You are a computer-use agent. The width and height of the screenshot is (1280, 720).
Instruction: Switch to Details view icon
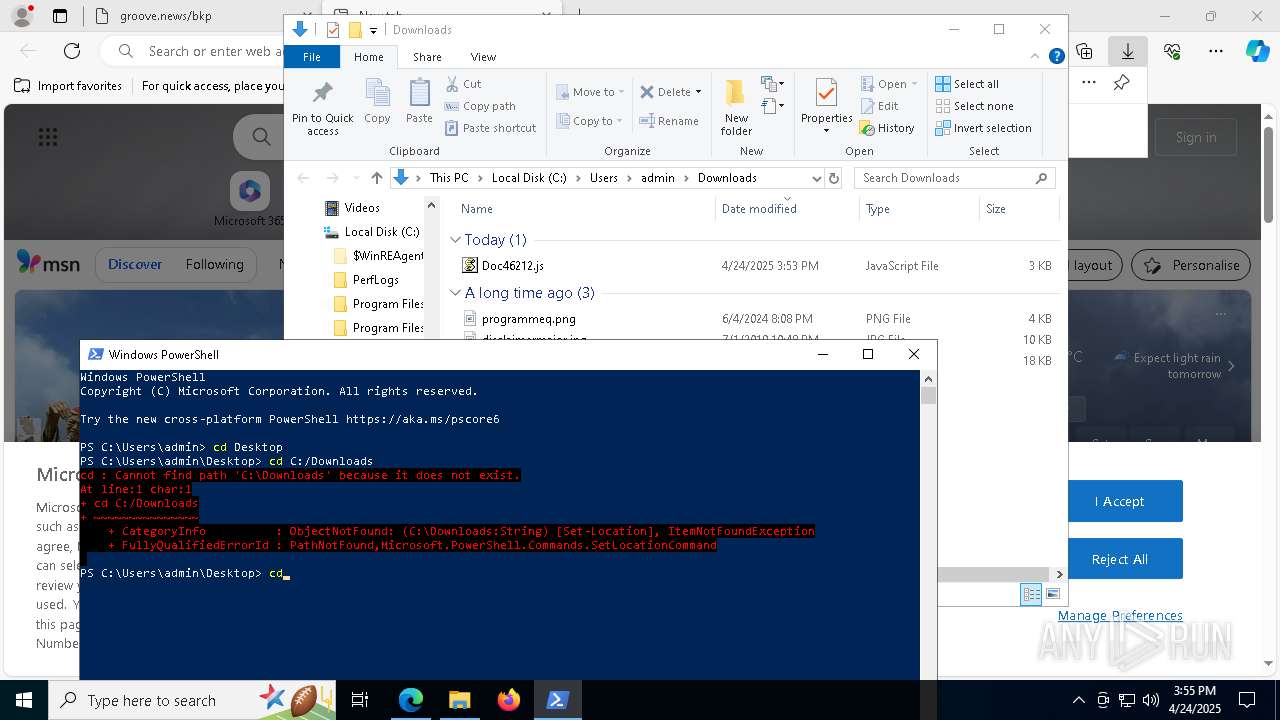(x=1031, y=594)
